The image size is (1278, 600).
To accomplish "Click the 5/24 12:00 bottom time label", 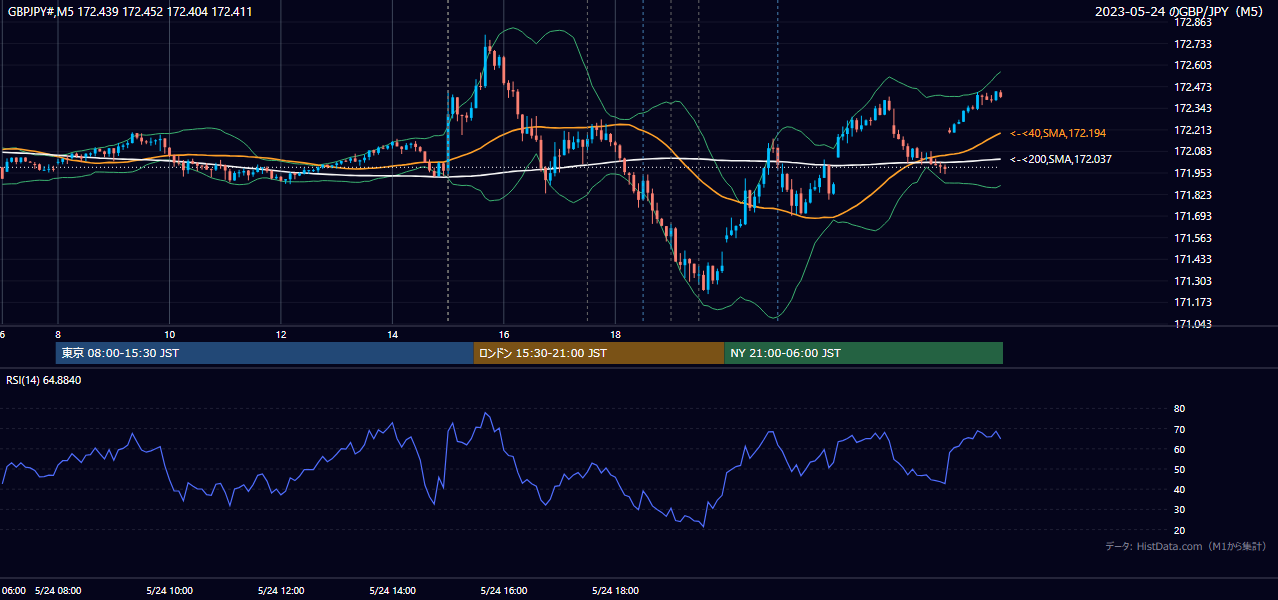I will tap(281, 591).
